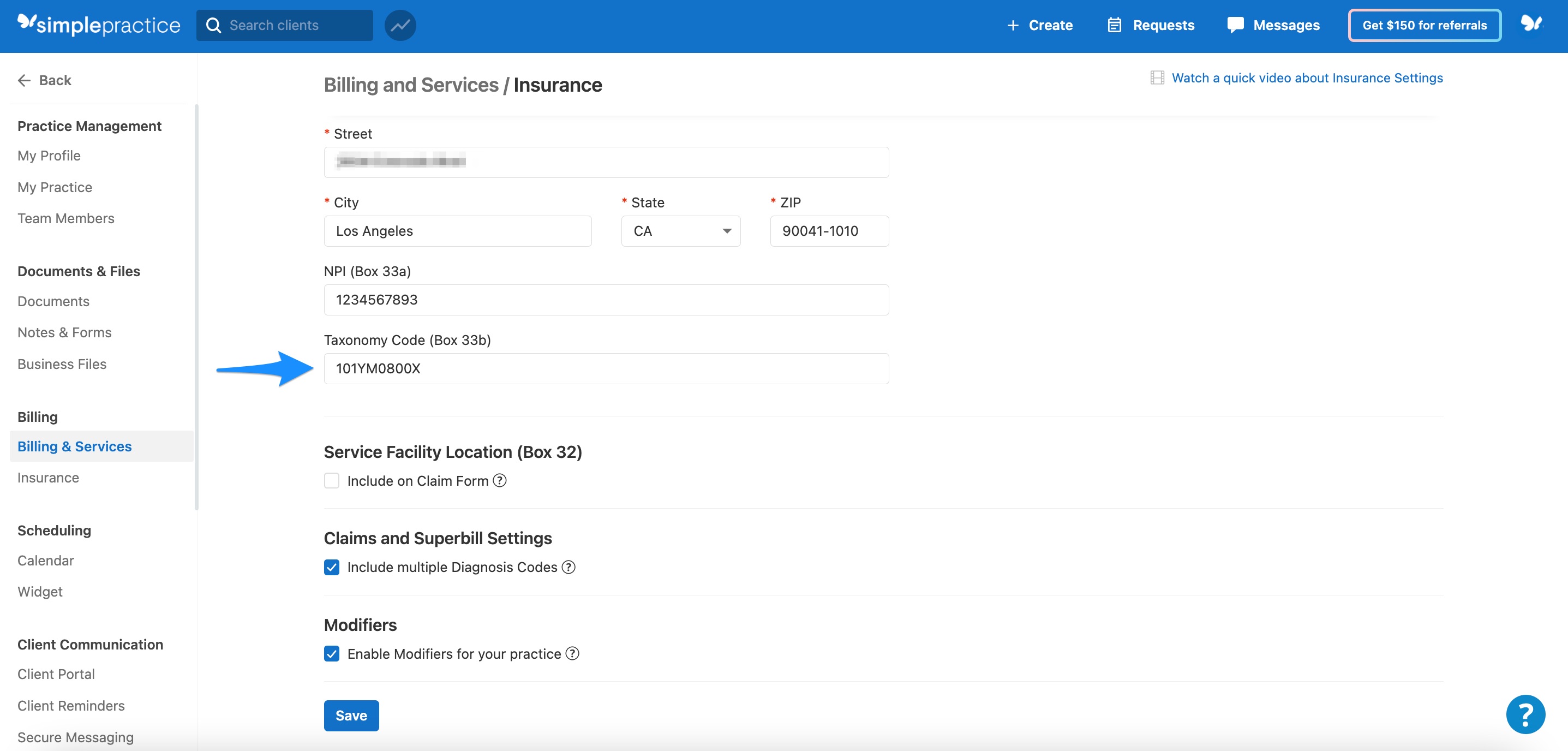Screen dimensions: 1568x751
Task: Click Billing and Services breadcrumb
Action: (x=411, y=85)
